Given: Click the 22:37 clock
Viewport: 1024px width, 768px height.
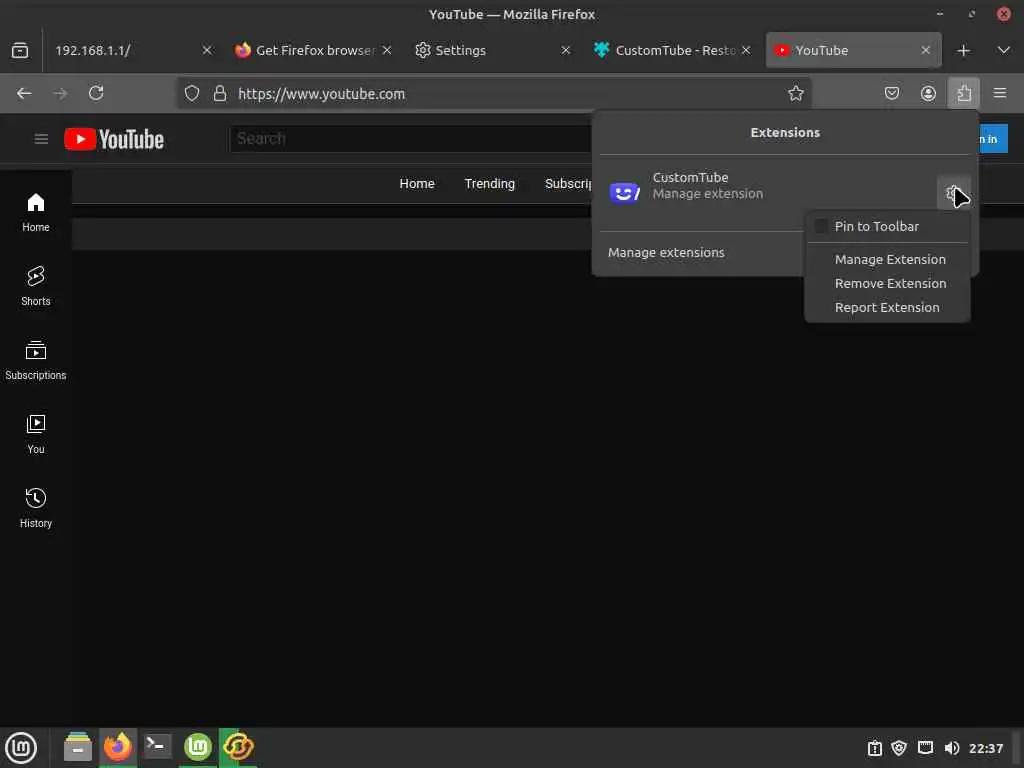Looking at the screenshot, I should point(985,748).
